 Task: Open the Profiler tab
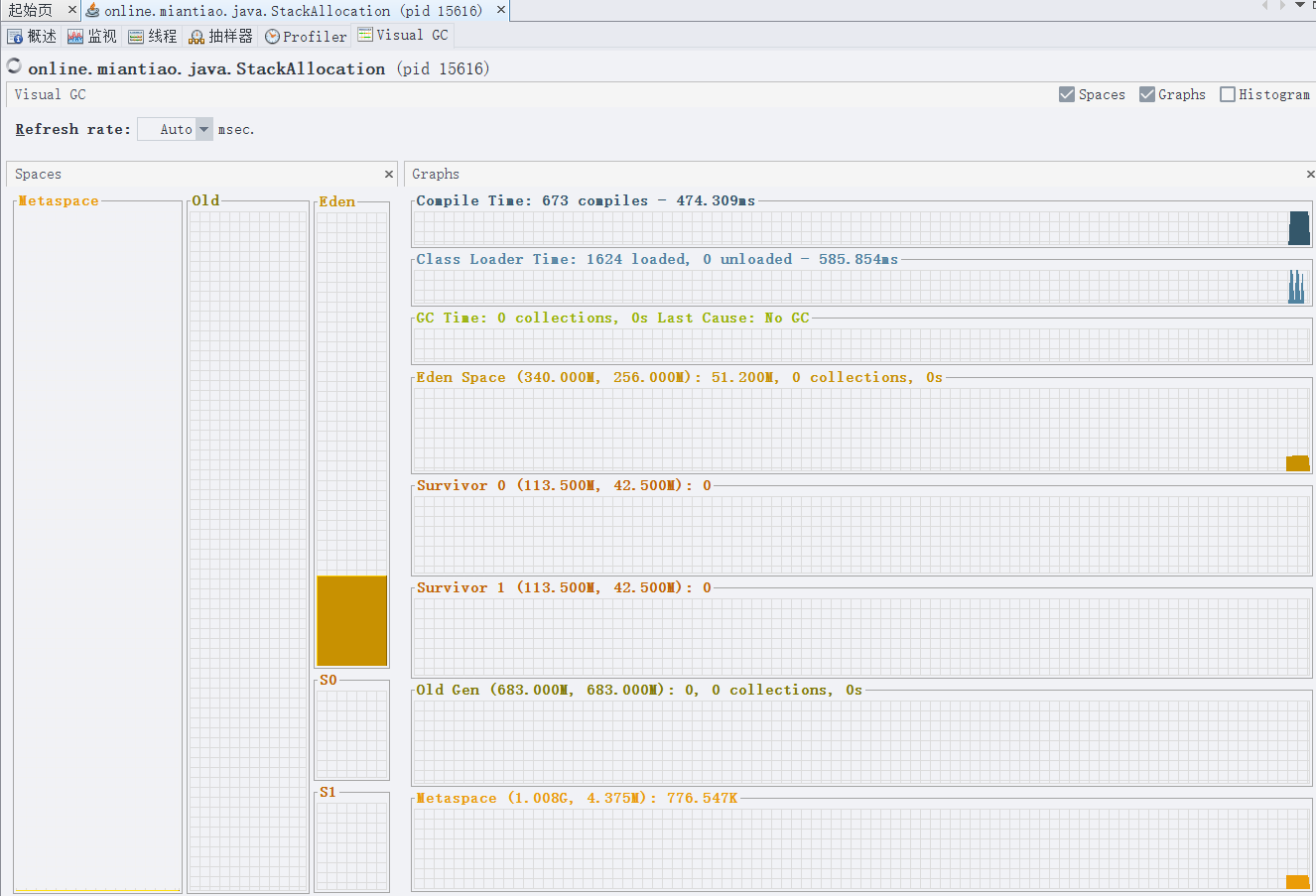306,36
